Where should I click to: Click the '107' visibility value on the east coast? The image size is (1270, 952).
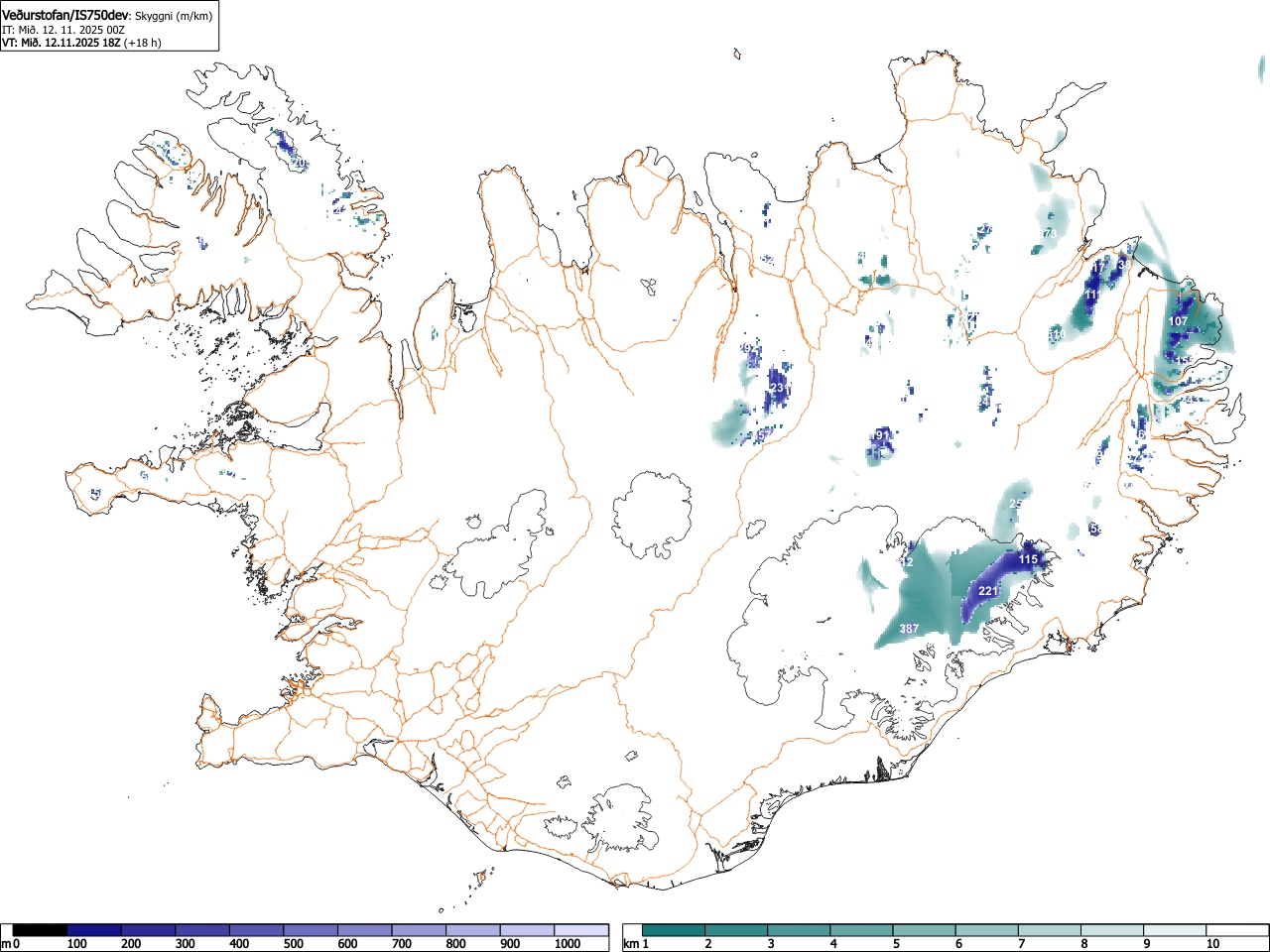[1178, 321]
